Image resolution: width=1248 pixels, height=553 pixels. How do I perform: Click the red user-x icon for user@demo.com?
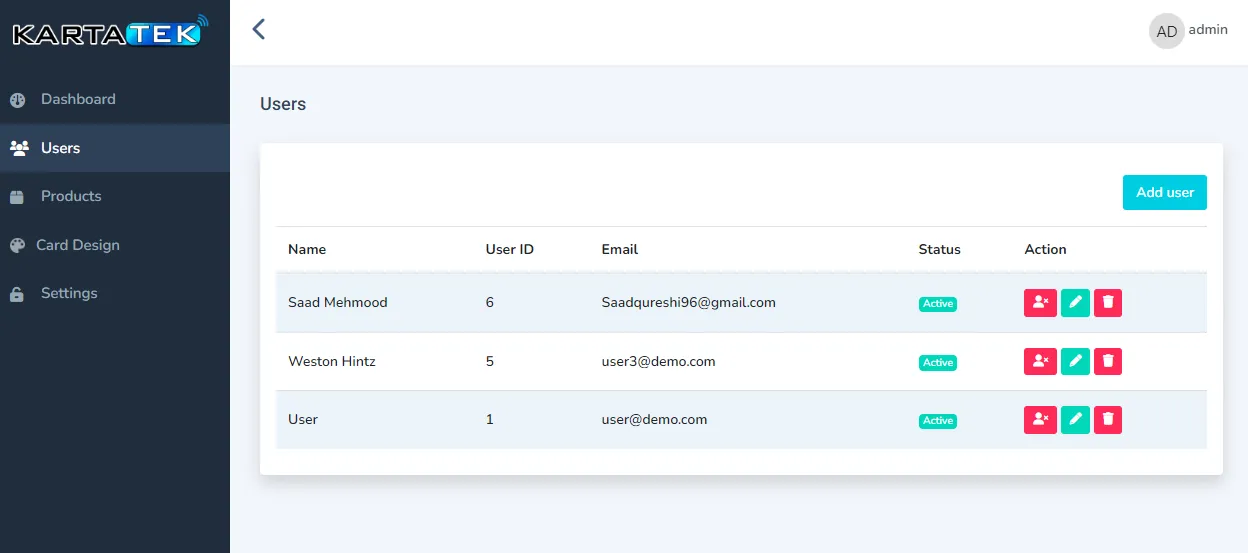tap(1040, 420)
